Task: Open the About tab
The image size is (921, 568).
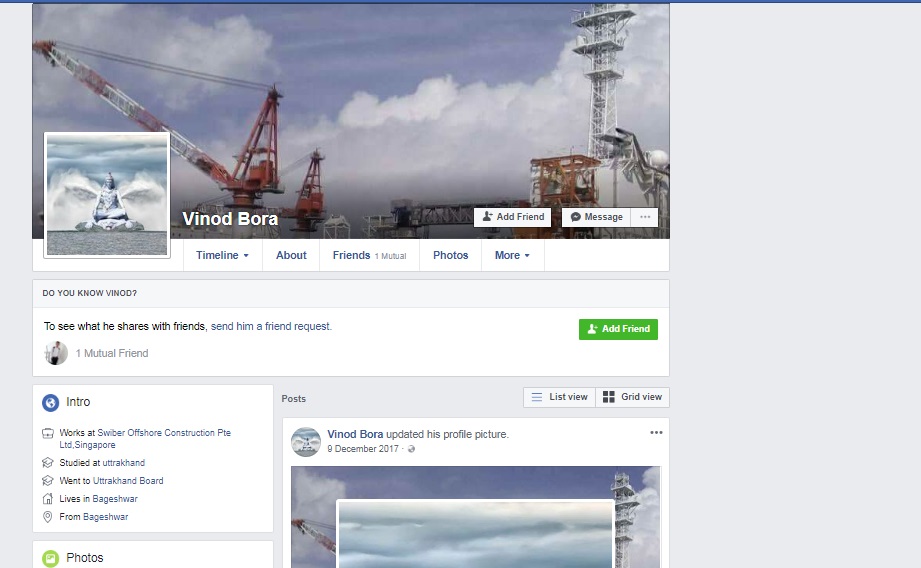Action: [x=291, y=255]
